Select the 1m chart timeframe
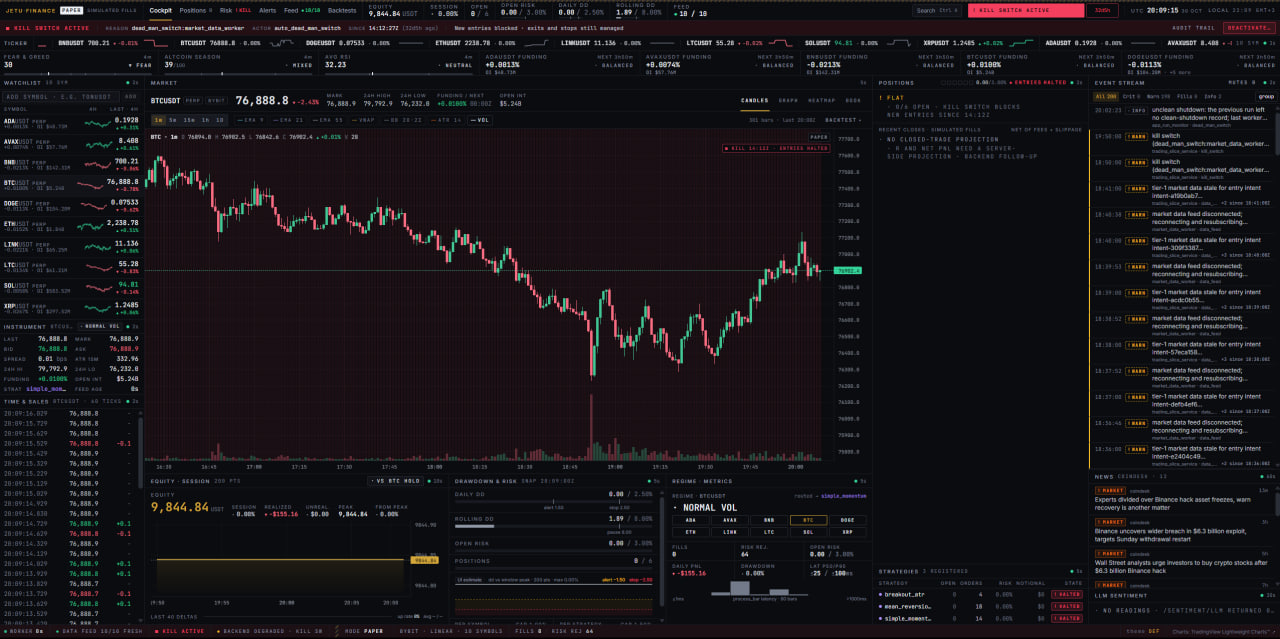This screenshot has height=639, width=1280. (158, 119)
